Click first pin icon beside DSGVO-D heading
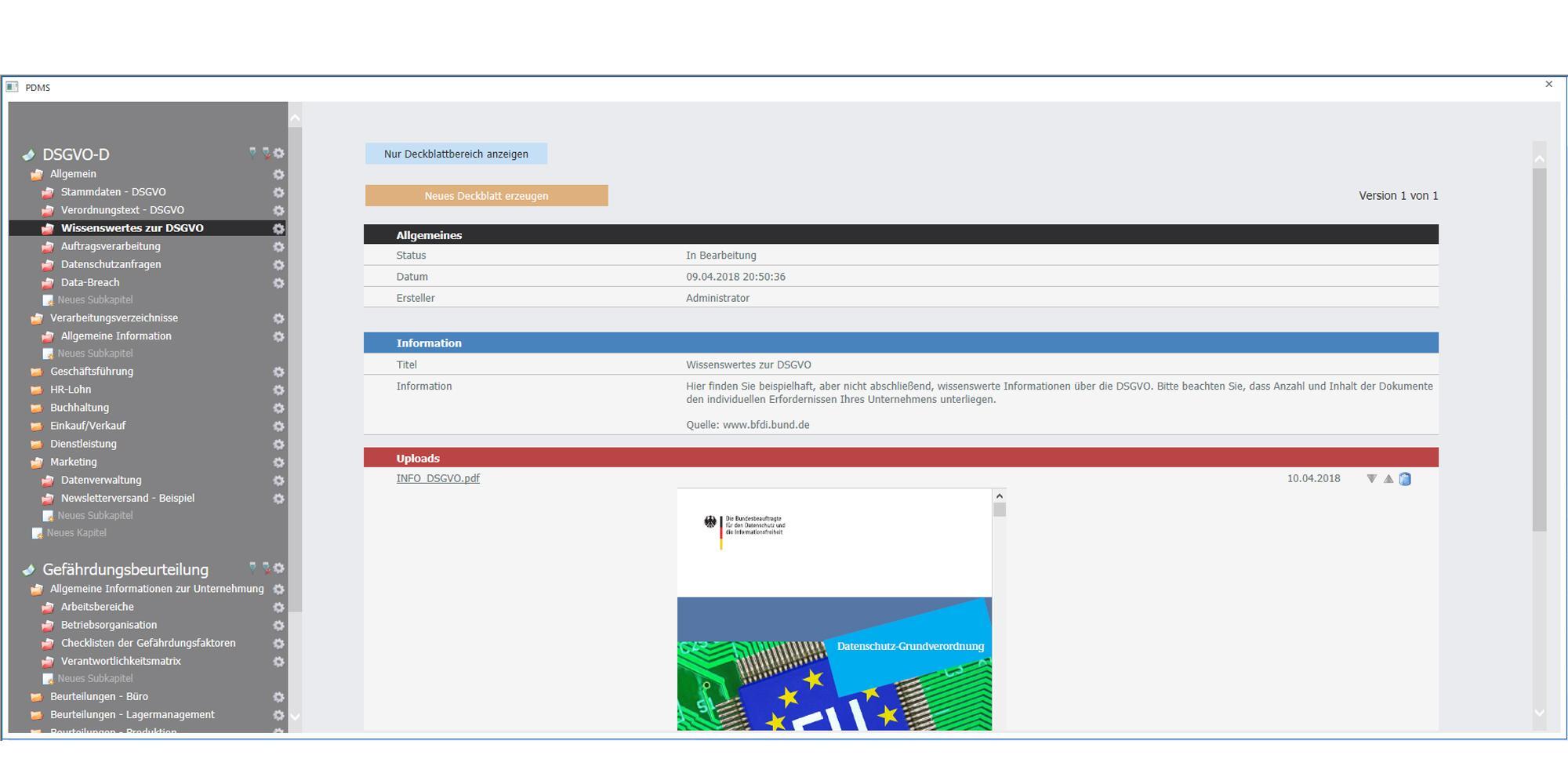Viewport: 1568px width, 784px height. [252, 153]
